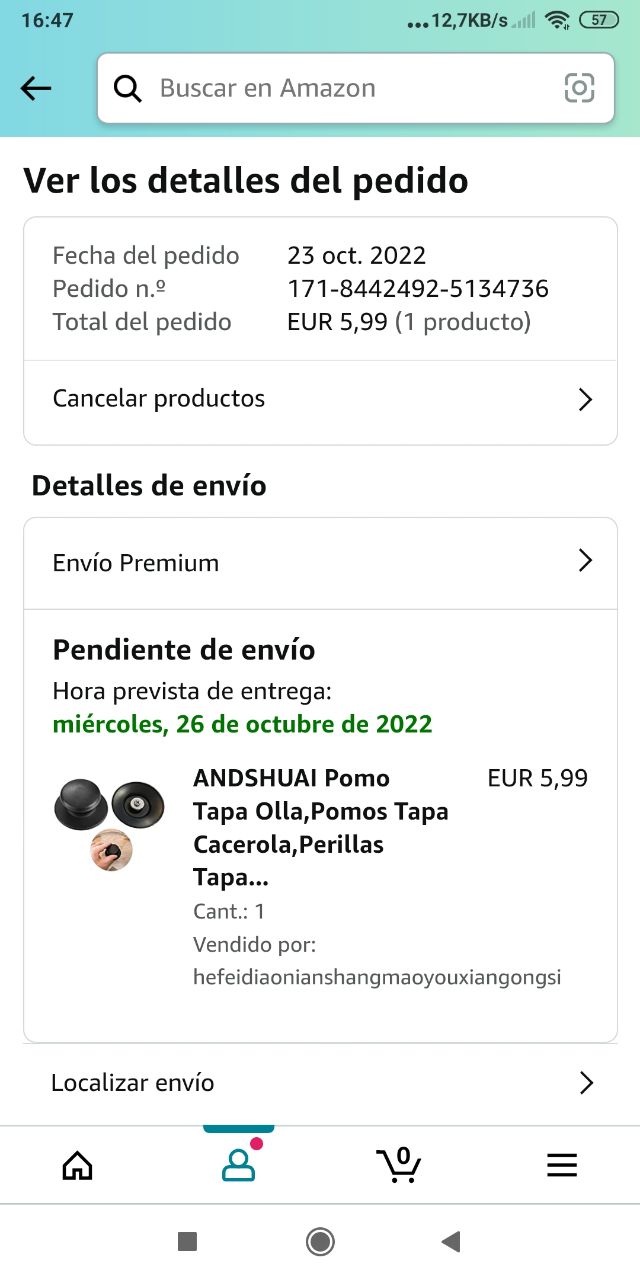Open the account profile icon
This screenshot has height=1280, width=640.
238,1165
